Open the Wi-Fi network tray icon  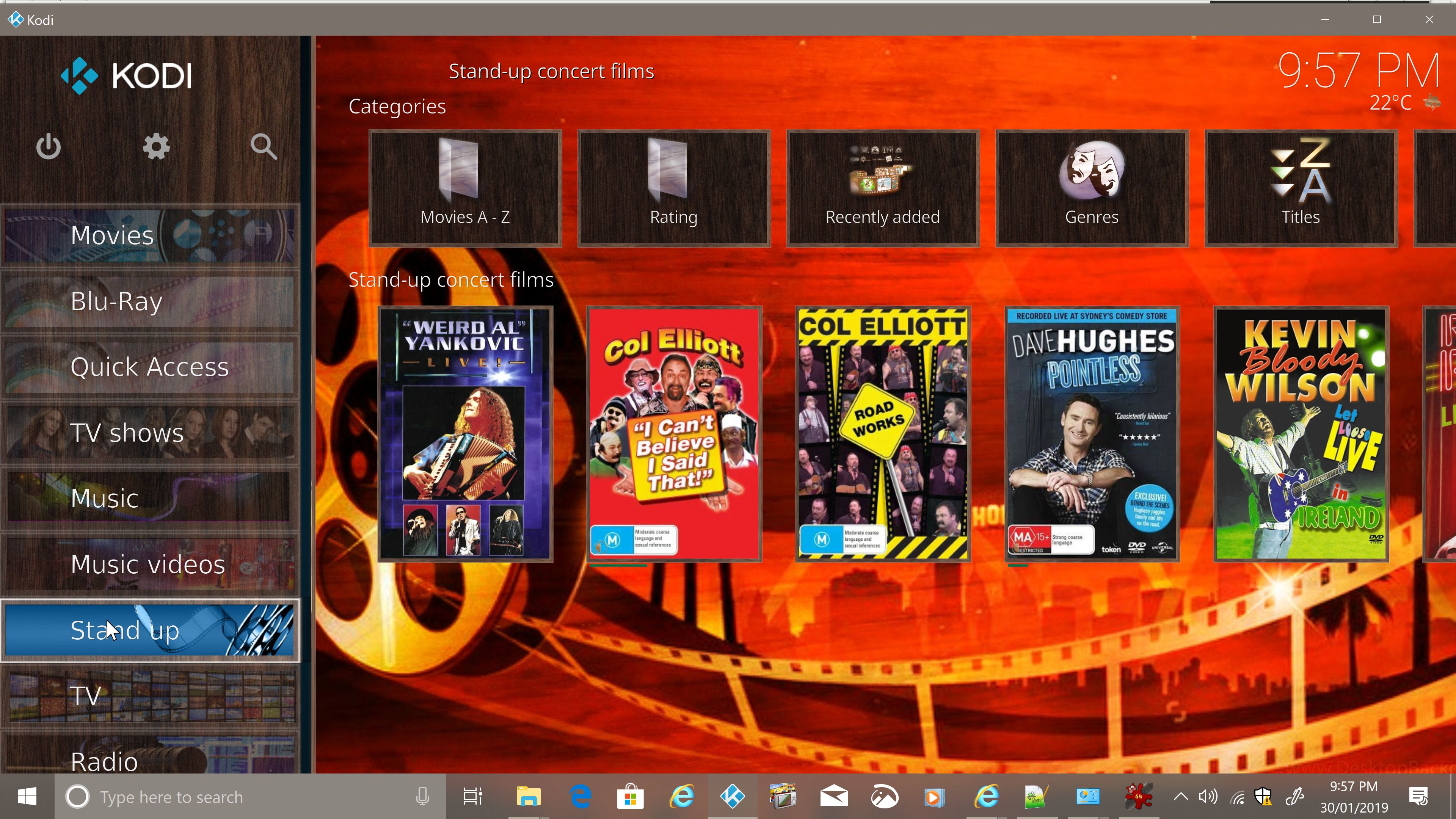click(1237, 797)
